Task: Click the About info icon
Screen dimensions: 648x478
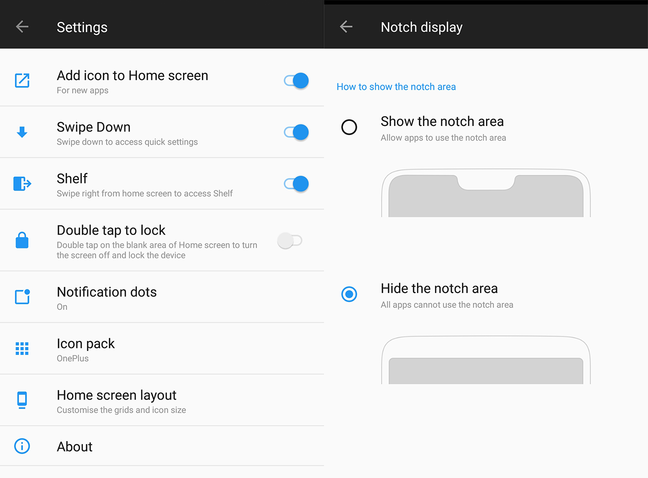Action: click(22, 446)
